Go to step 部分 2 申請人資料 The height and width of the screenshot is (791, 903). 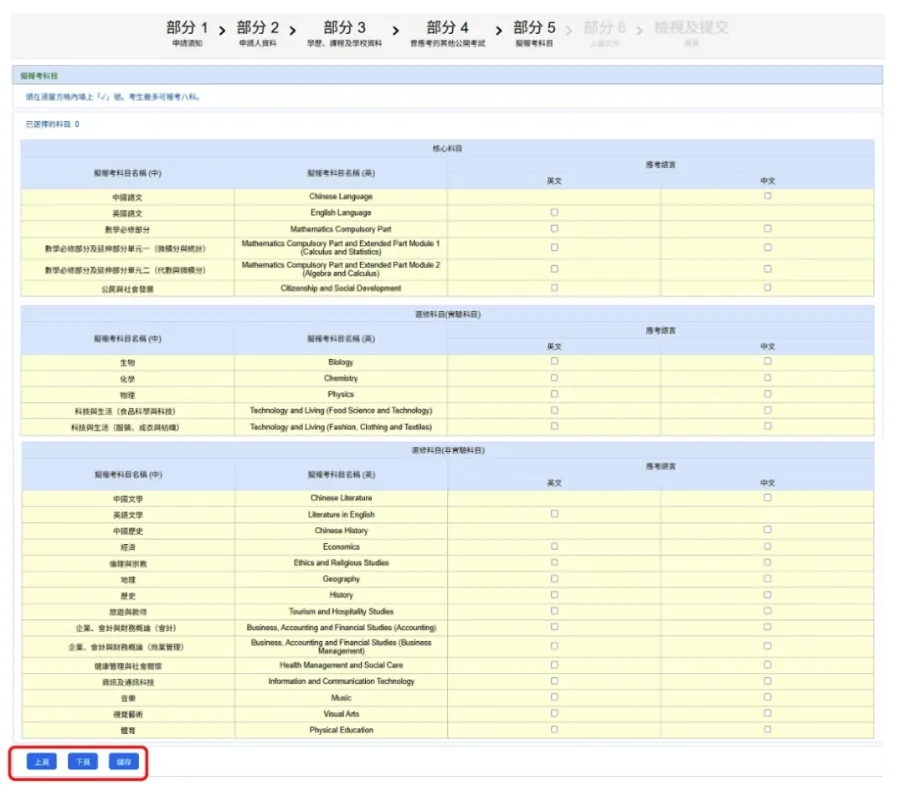coord(257,33)
